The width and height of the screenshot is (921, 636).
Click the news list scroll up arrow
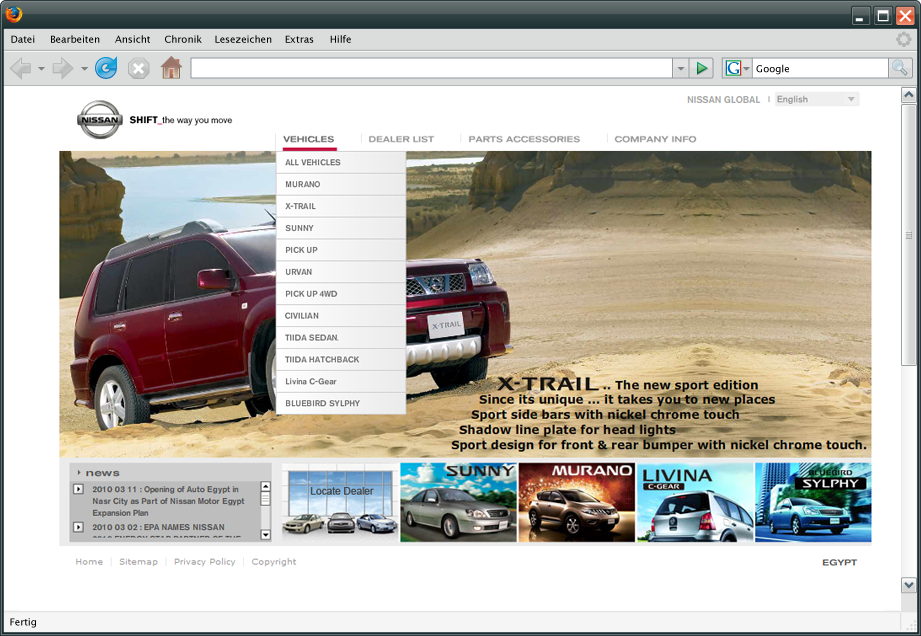point(265,486)
